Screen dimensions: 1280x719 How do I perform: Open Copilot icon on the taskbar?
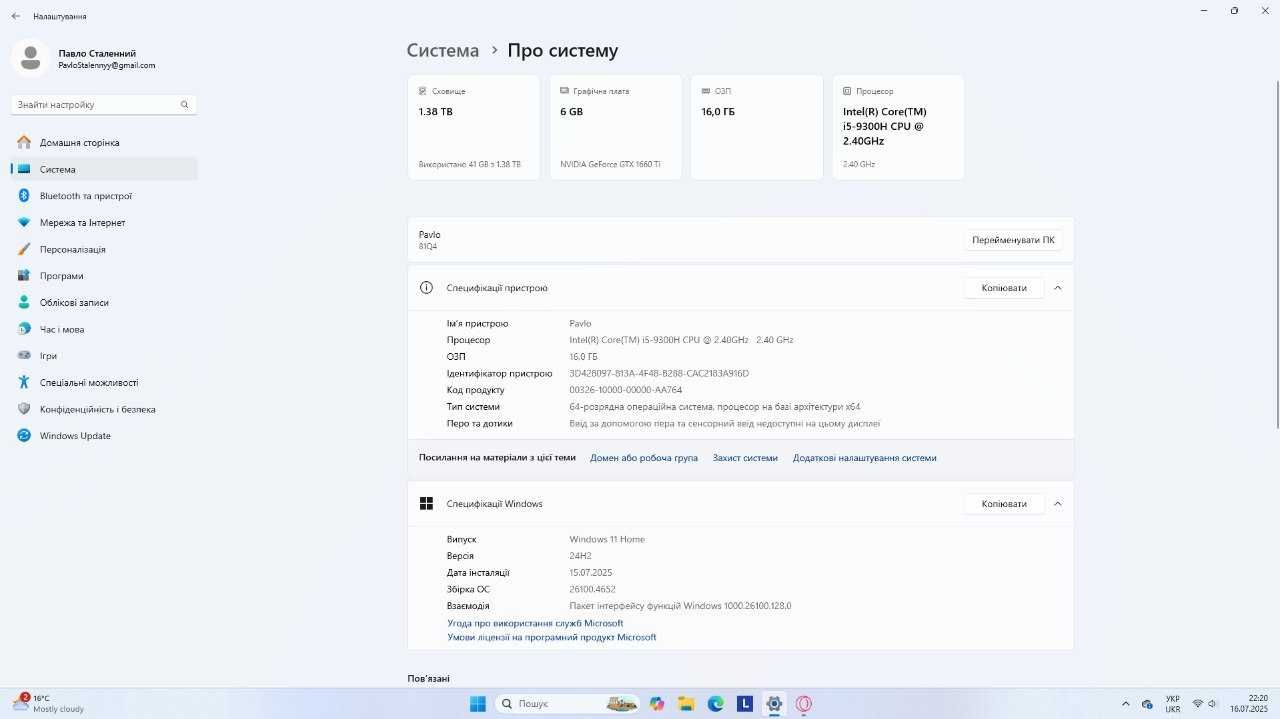coord(657,704)
